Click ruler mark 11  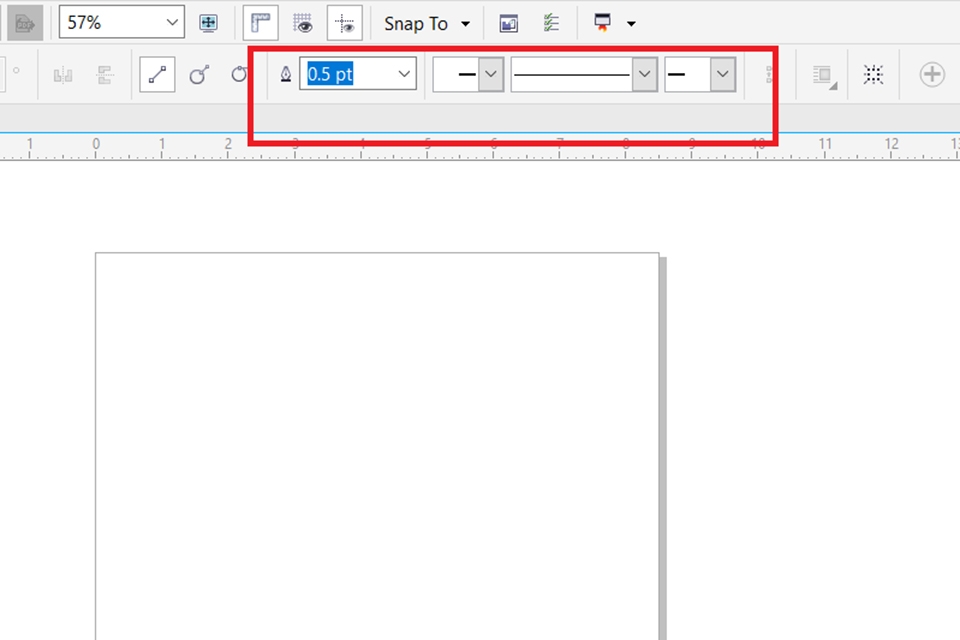(825, 143)
